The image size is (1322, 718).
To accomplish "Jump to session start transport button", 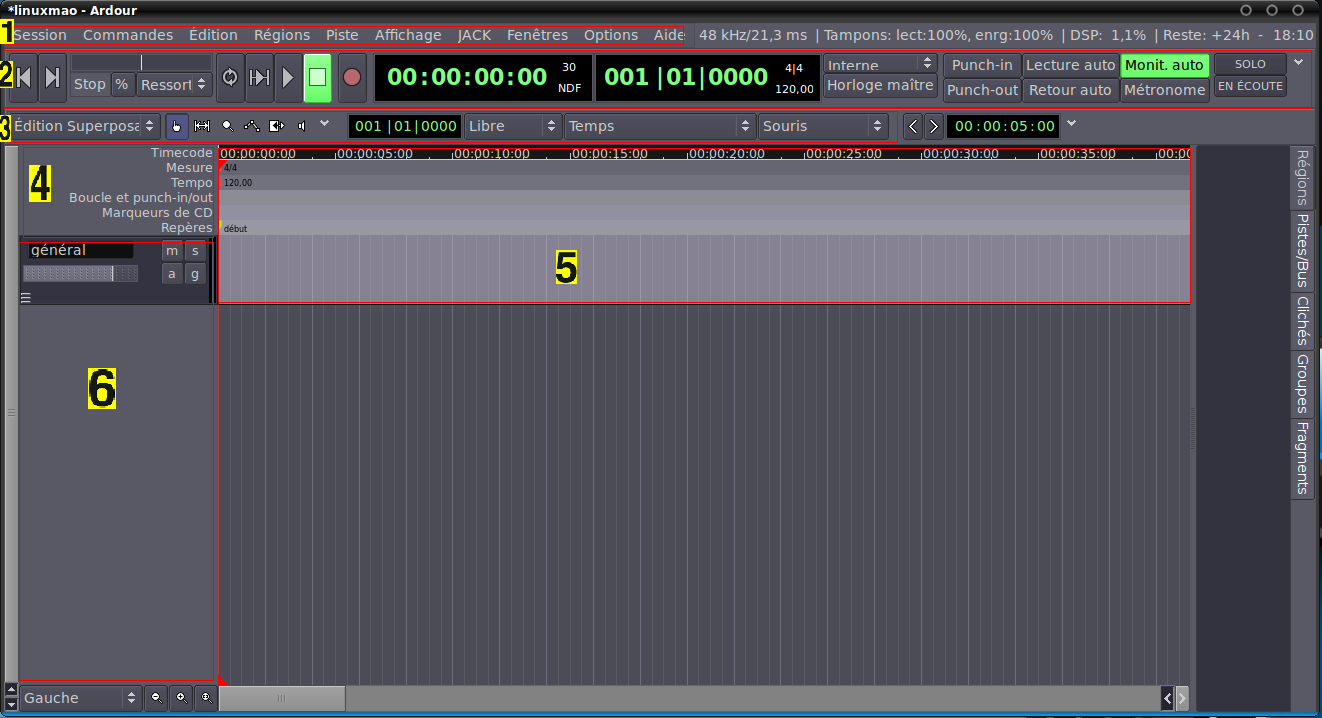I will [25, 77].
